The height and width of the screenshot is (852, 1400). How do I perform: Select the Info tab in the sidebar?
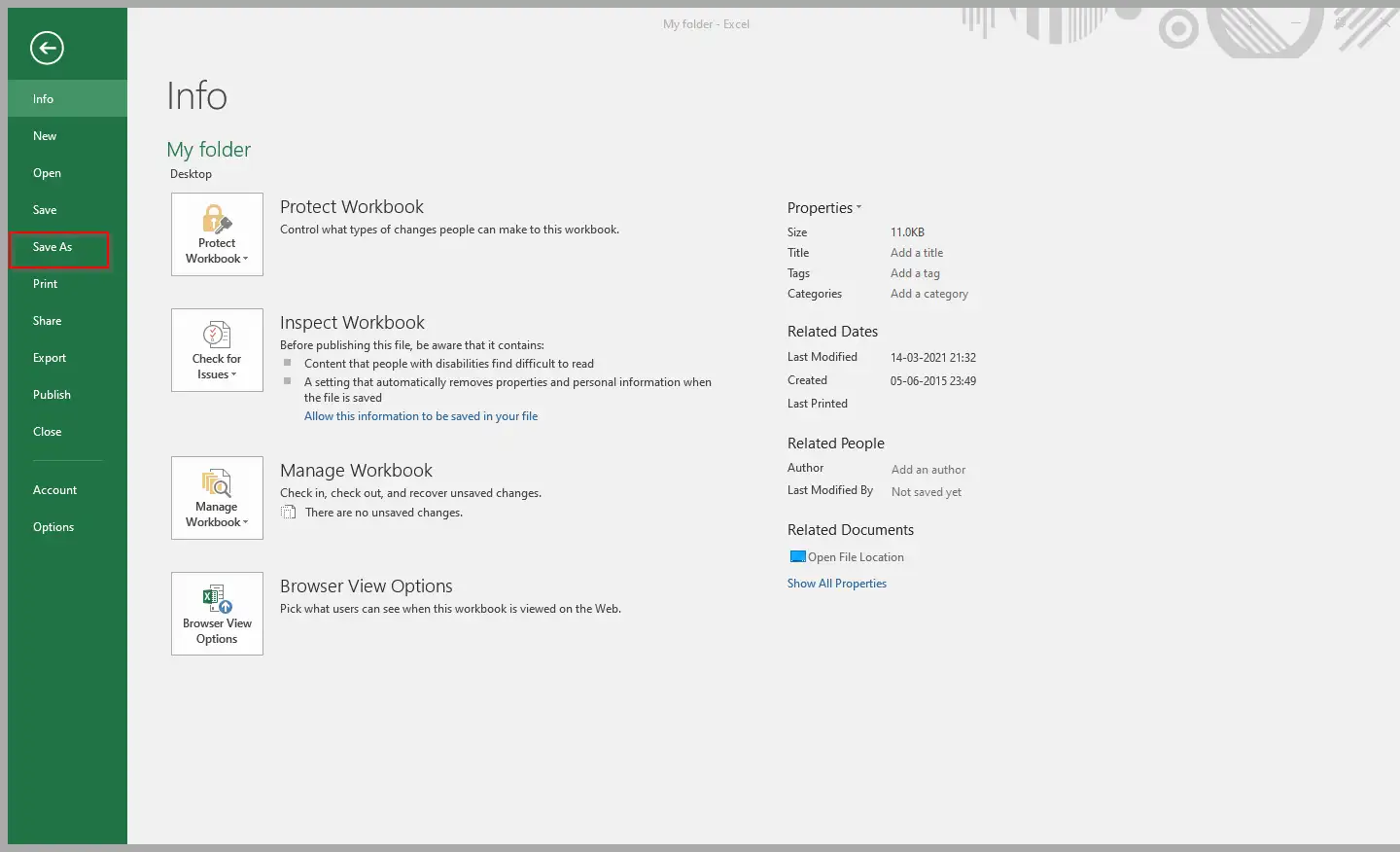[x=67, y=98]
